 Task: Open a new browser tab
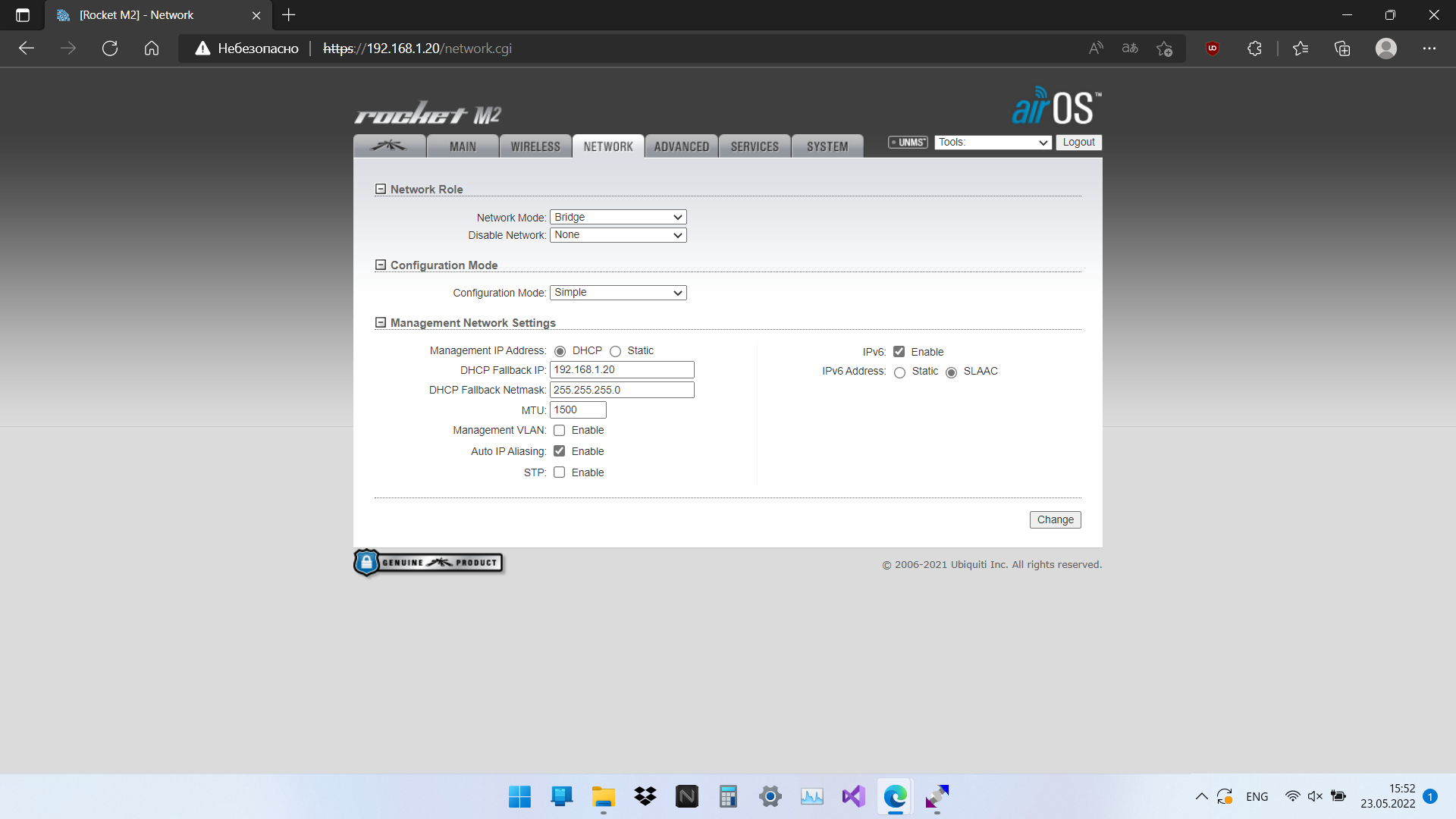[289, 15]
